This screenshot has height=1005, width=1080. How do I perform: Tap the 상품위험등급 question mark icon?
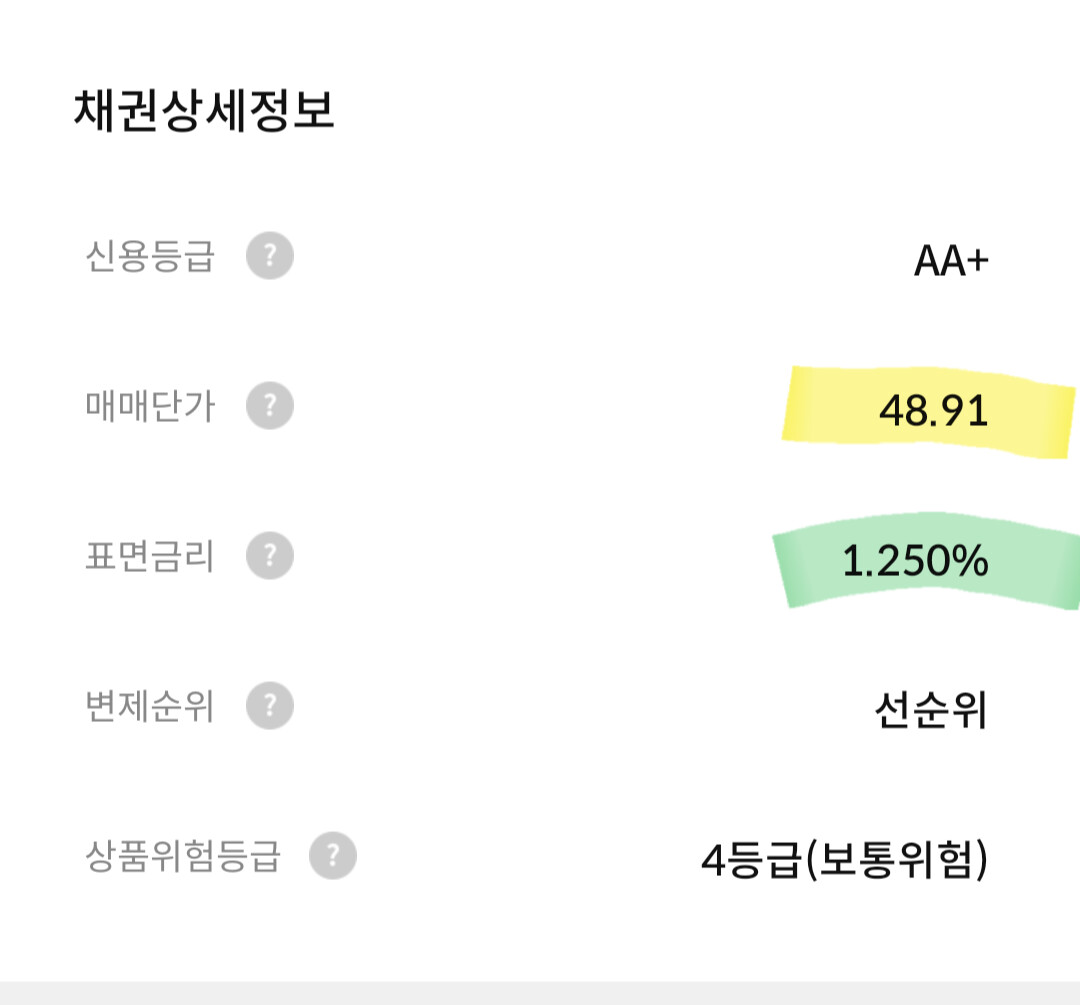333,856
